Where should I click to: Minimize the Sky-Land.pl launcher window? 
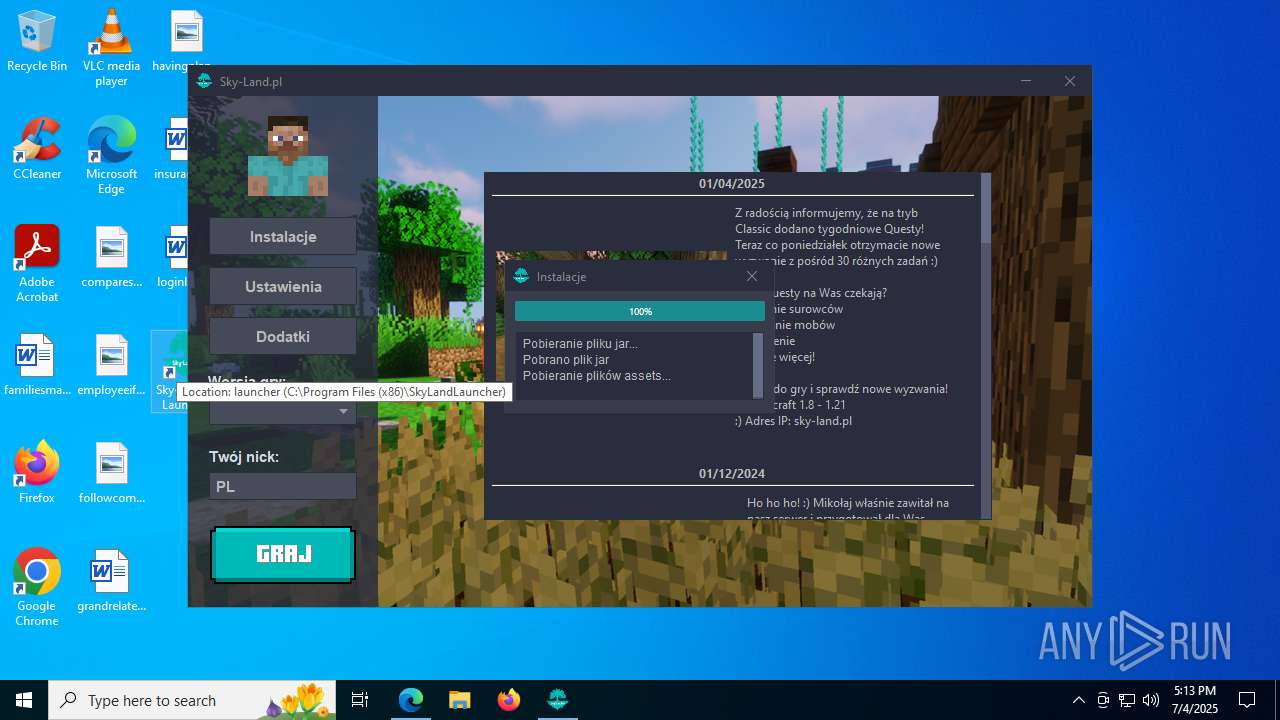click(x=1026, y=81)
